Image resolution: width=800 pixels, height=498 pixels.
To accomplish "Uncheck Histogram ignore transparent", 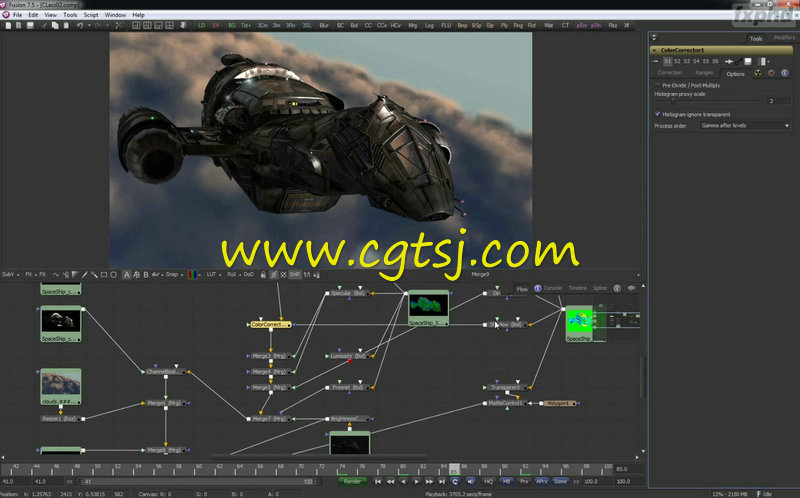I will (x=658, y=114).
